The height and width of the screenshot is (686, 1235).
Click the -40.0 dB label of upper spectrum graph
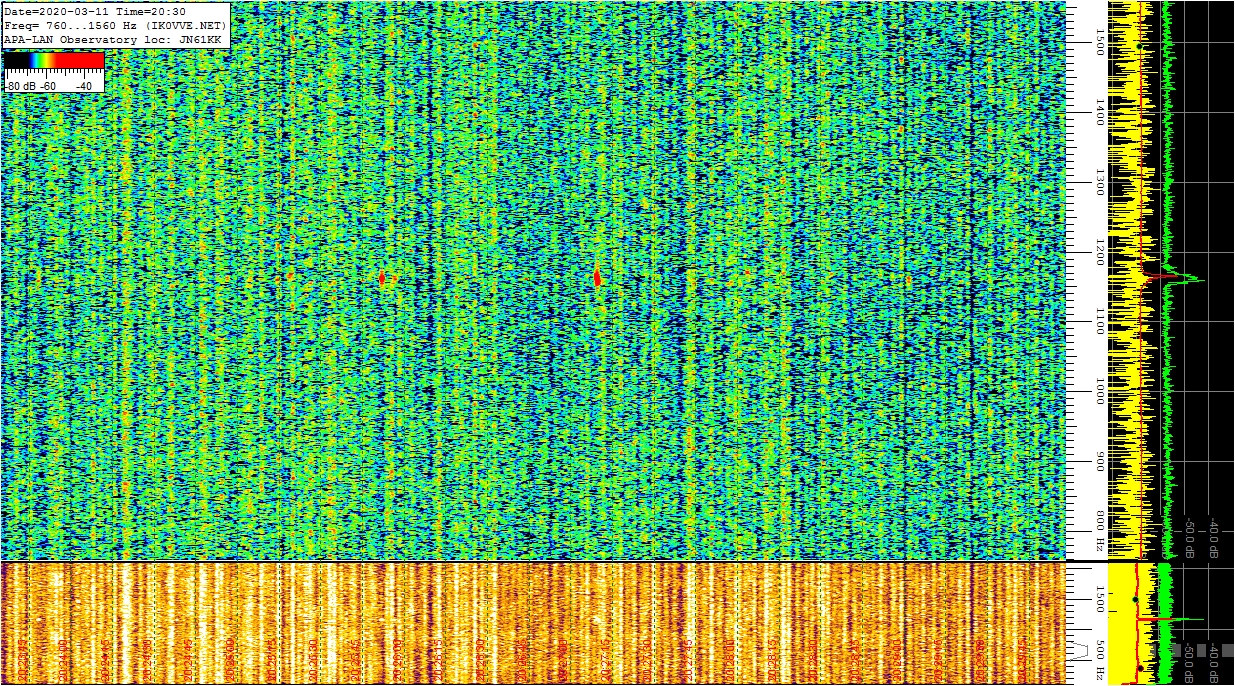tap(1213, 538)
